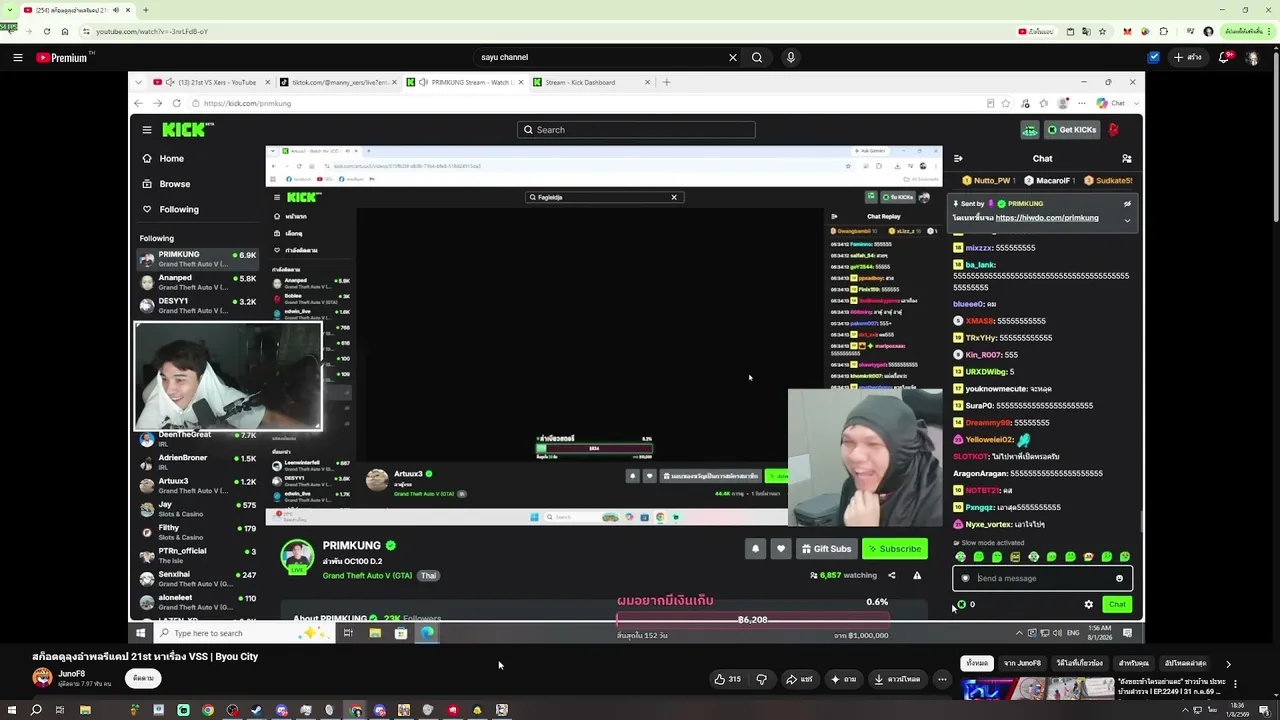
Task: Click the Thai language tag on the stream
Action: pos(428,576)
